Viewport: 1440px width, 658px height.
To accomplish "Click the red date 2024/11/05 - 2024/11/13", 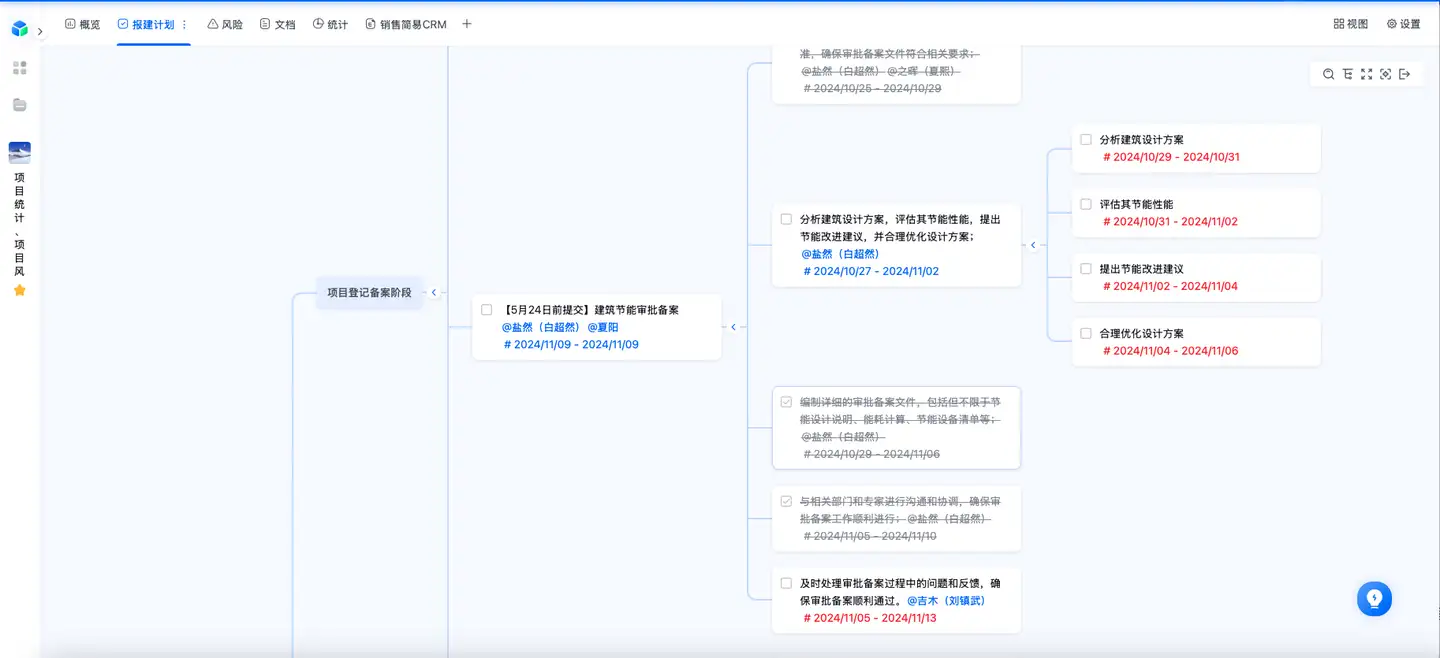I will 870,618.
